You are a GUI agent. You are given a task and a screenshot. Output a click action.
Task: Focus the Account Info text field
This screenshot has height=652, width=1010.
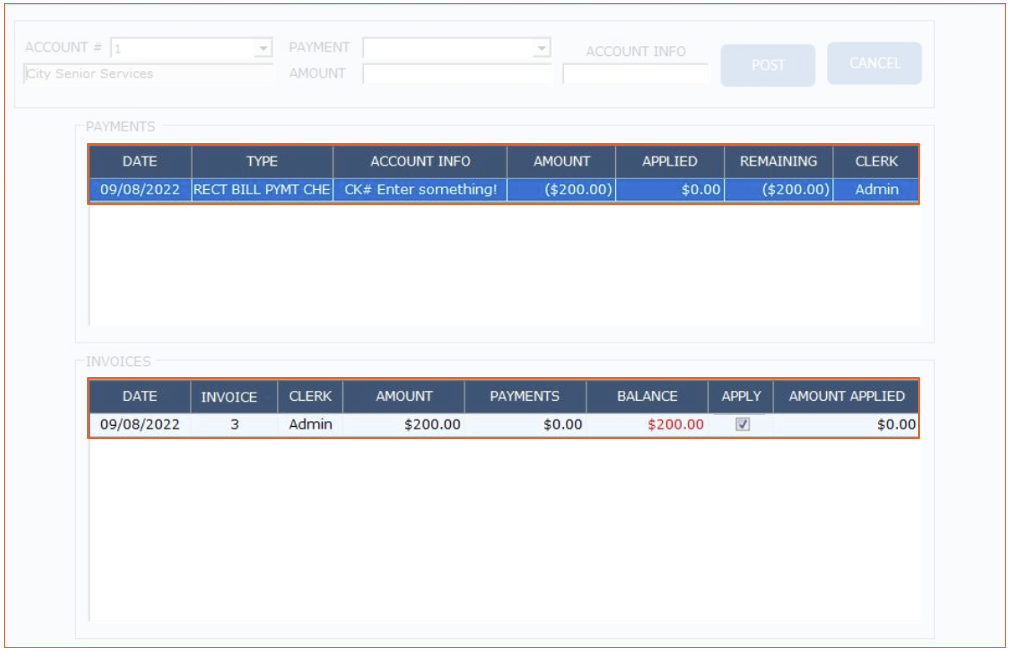coord(635,74)
